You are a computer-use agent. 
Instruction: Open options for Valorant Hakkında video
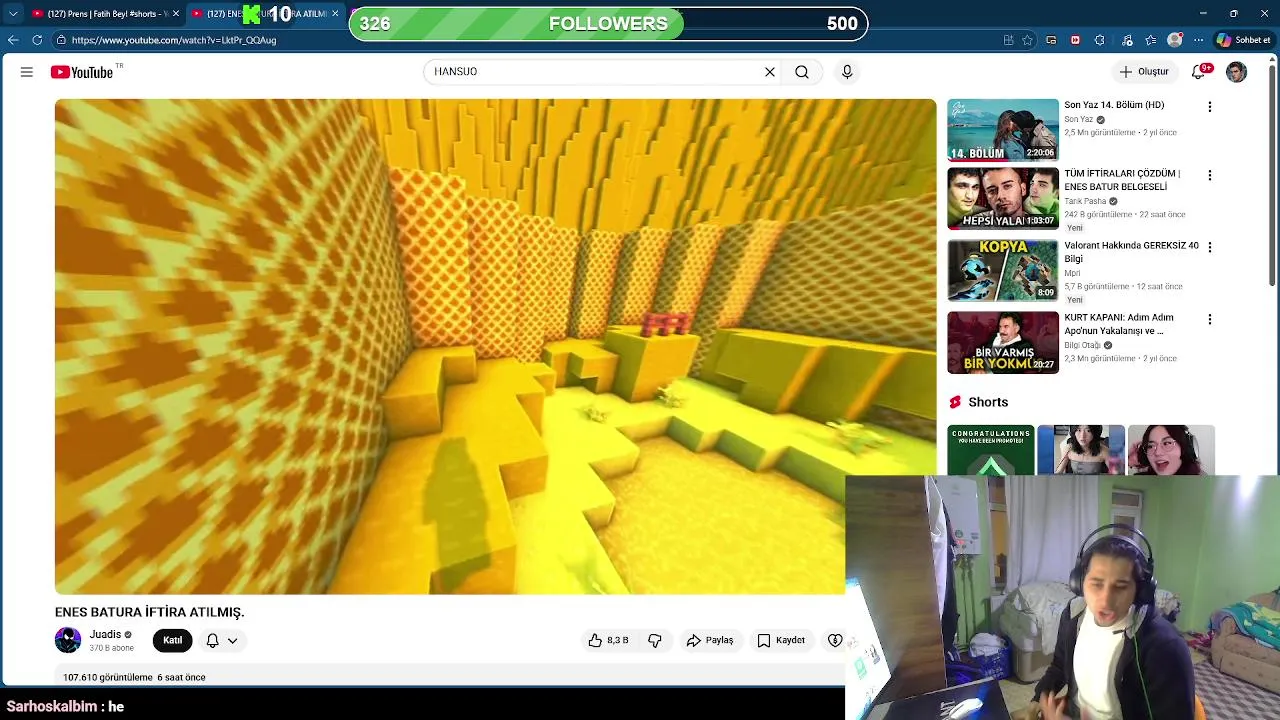1210,247
